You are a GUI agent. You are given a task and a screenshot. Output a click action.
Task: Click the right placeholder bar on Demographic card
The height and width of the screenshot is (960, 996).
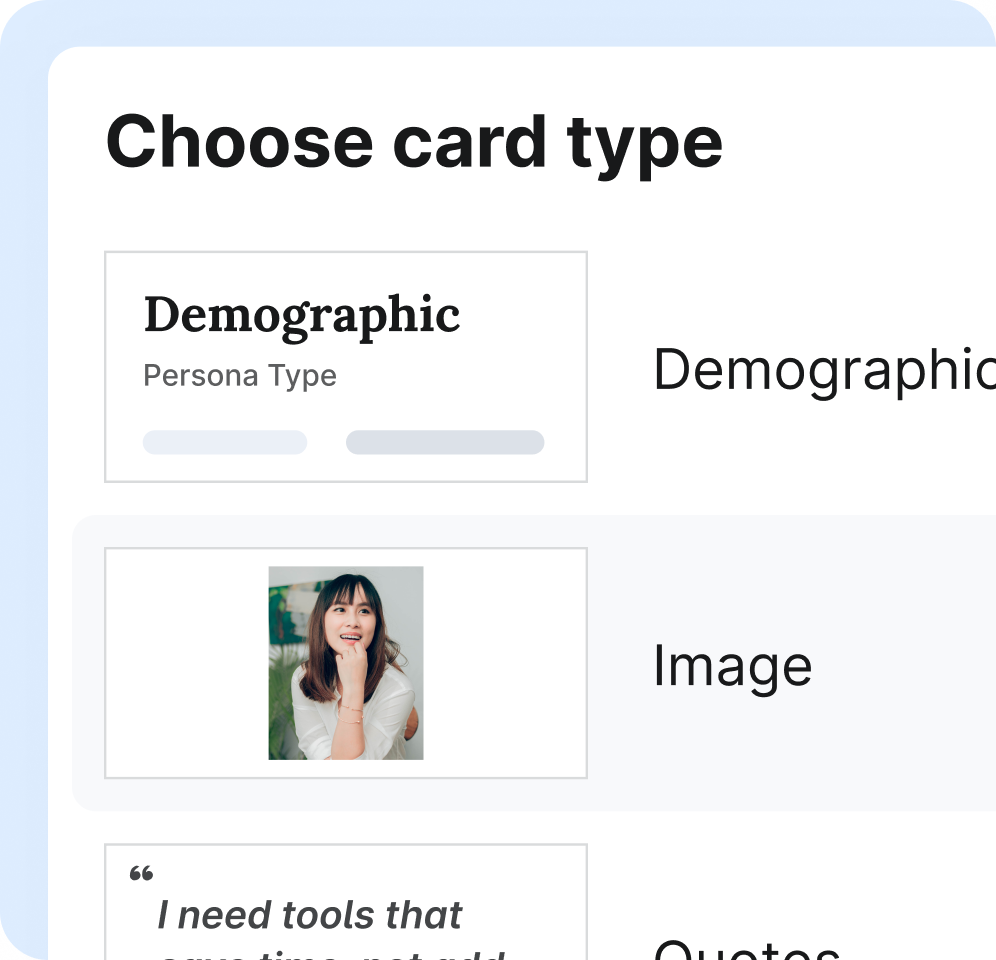click(x=444, y=441)
